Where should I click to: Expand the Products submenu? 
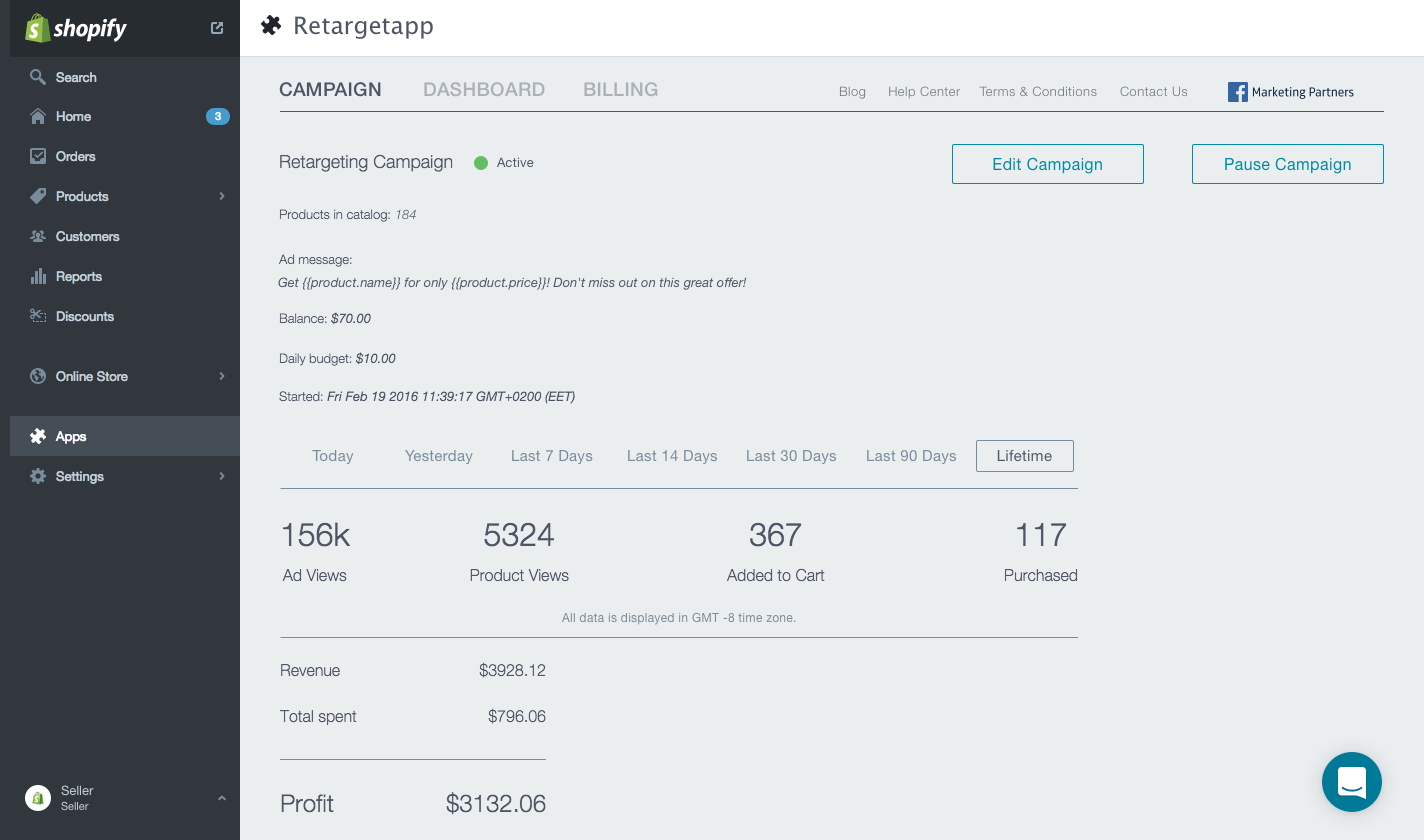point(222,196)
